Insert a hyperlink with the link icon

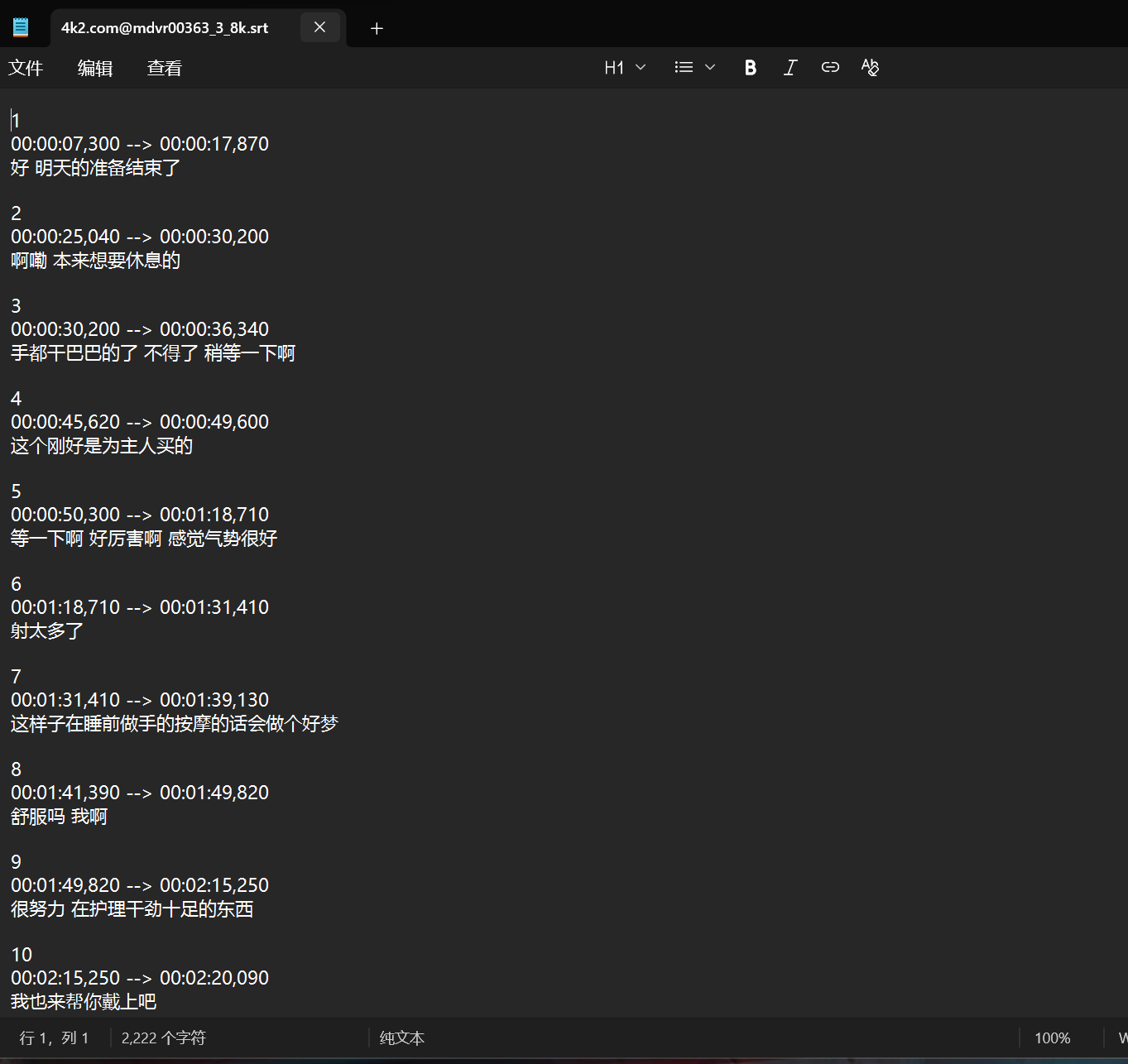[830, 68]
